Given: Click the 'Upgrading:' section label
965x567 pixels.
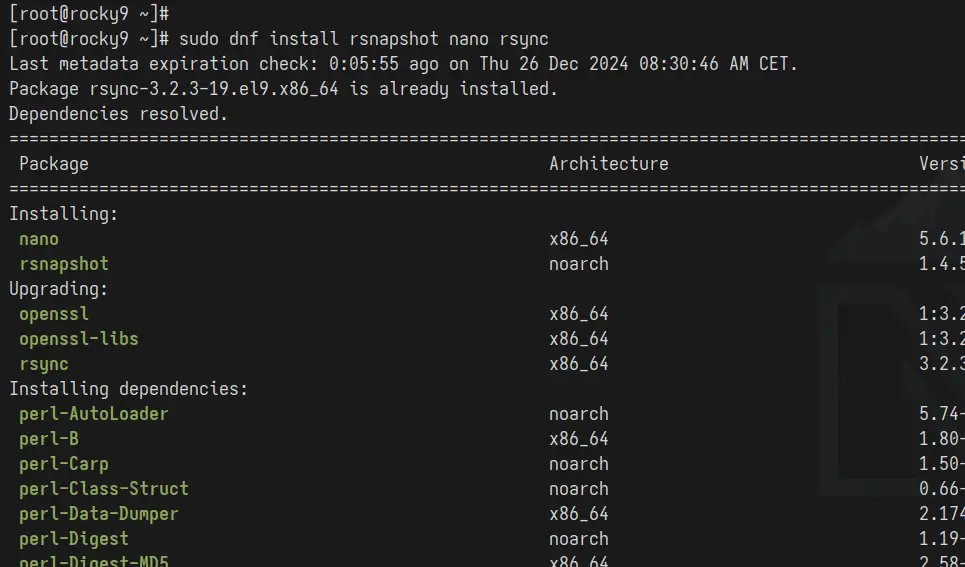Looking at the screenshot, I should click(58, 289).
